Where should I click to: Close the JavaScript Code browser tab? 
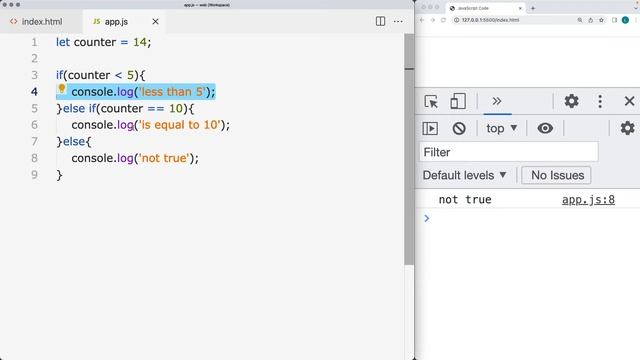520,8
